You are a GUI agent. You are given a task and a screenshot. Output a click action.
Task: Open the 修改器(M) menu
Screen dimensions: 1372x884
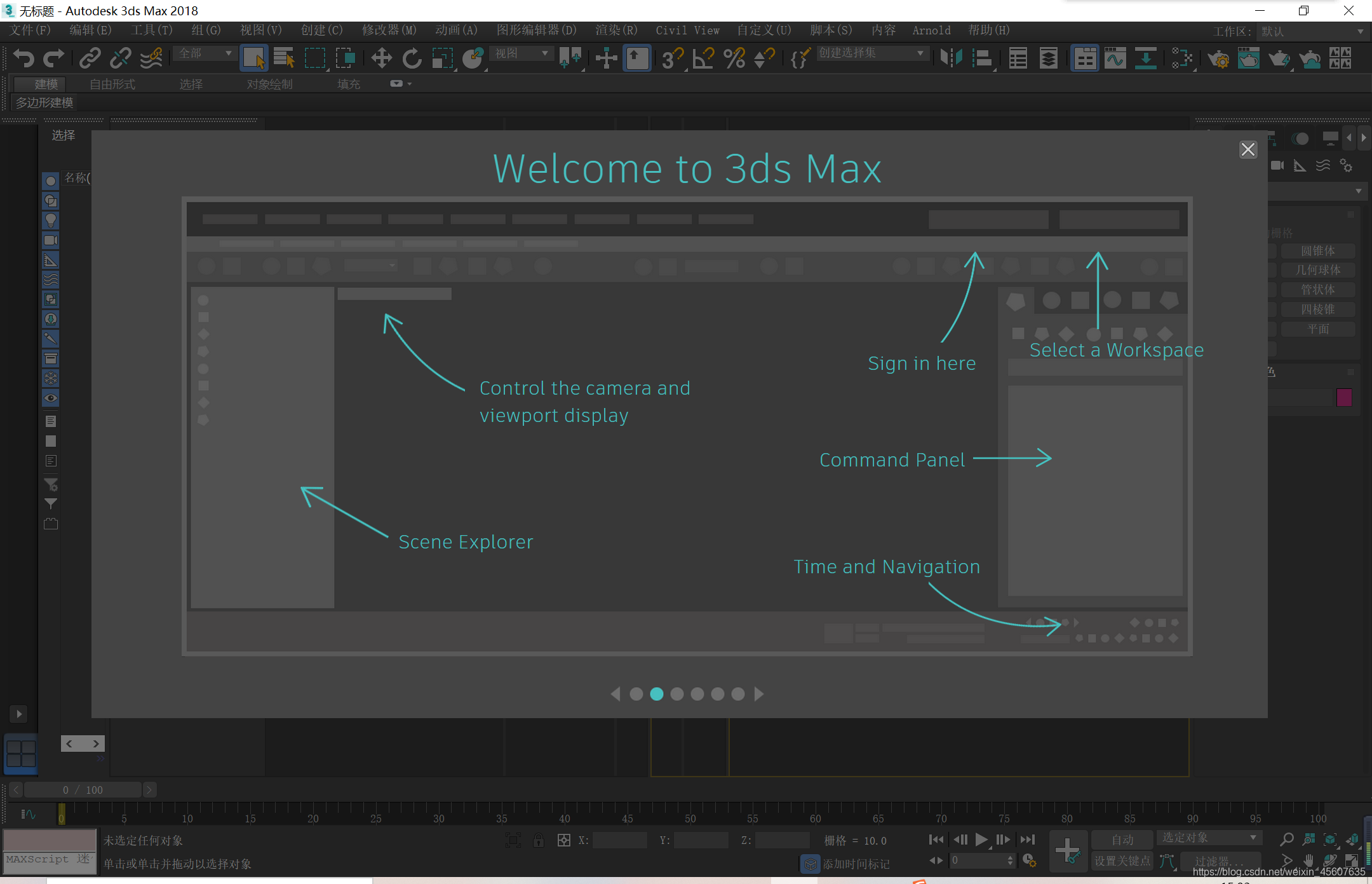click(389, 31)
